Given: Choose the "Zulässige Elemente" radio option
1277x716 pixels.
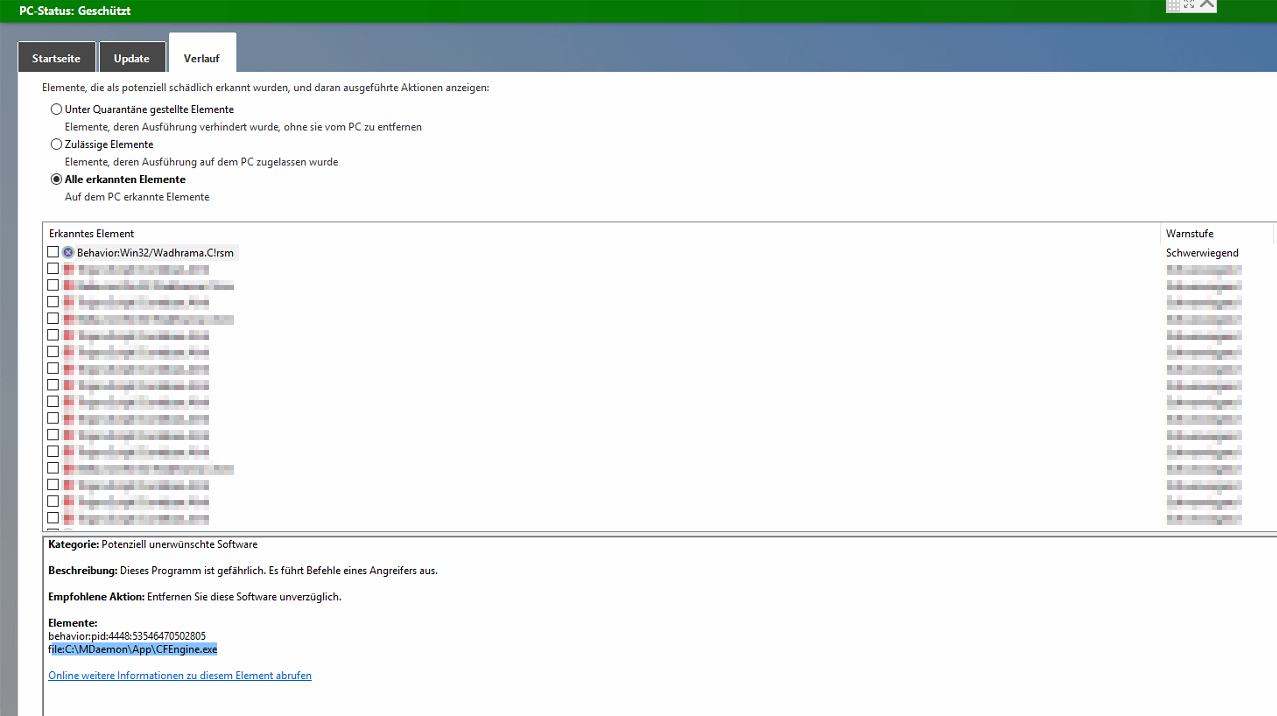Looking at the screenshot, I should pyautogui.click(x=56, y=144).
